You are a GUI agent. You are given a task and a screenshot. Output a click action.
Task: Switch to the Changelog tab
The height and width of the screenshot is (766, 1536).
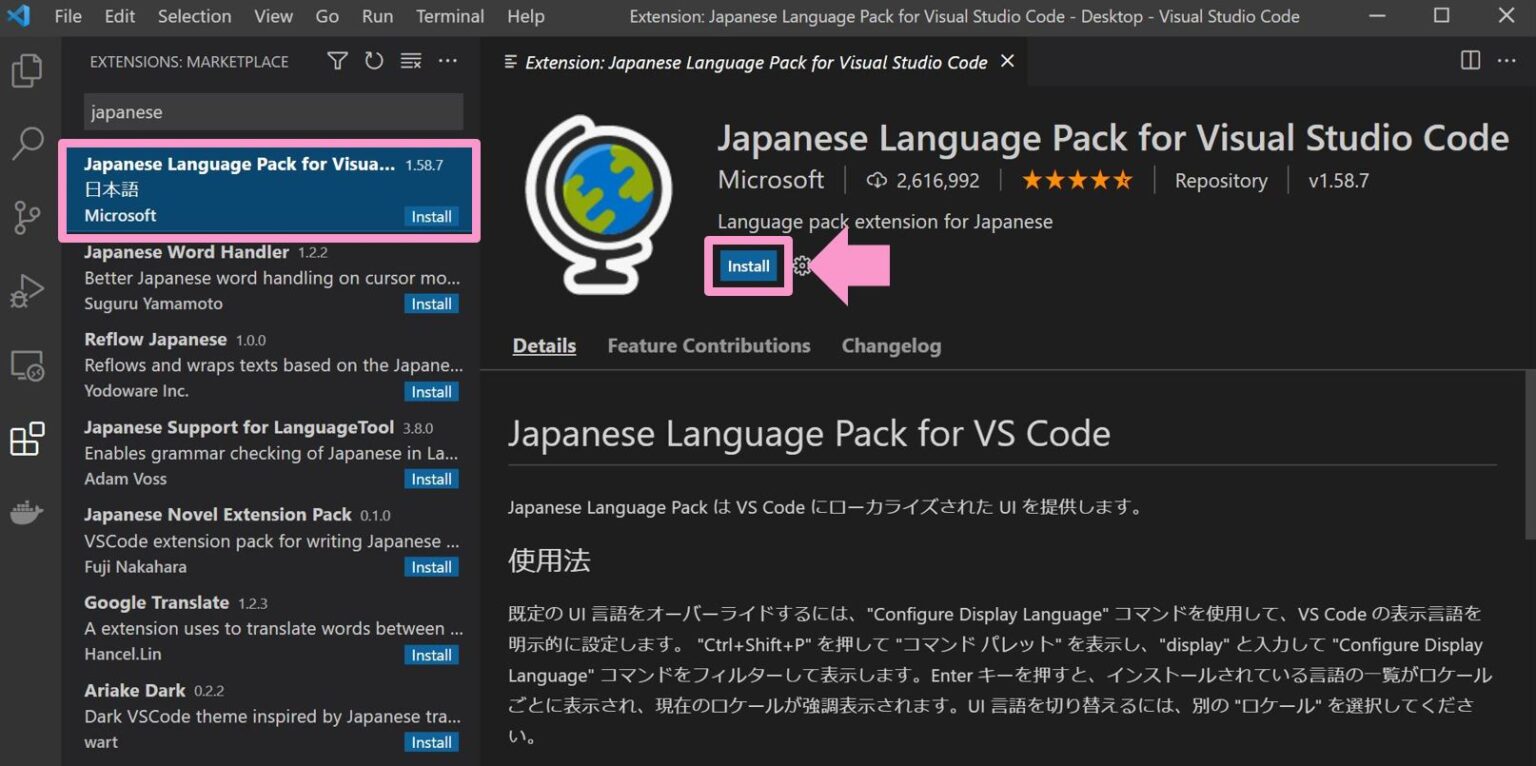pos(891,345)
